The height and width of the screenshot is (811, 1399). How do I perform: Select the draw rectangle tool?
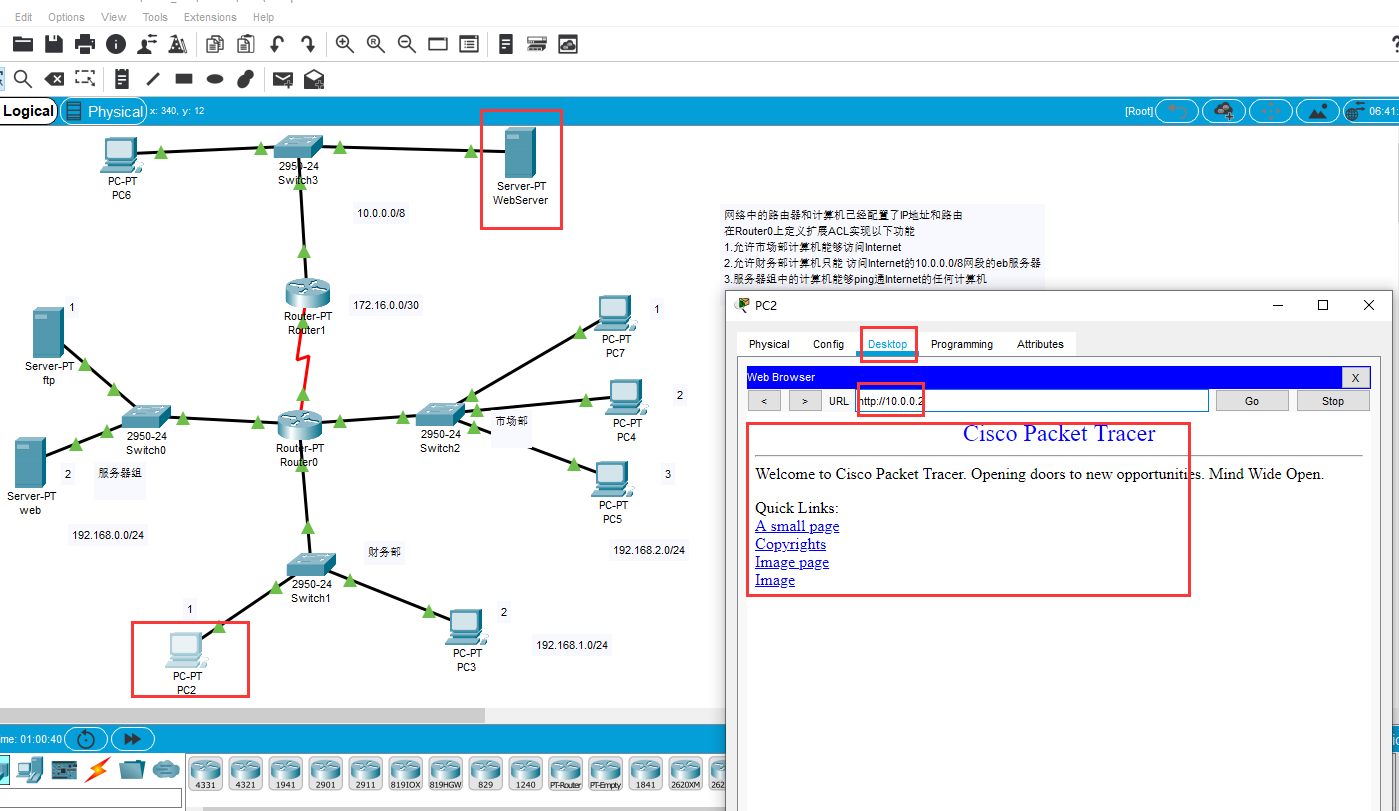[184, 78]
